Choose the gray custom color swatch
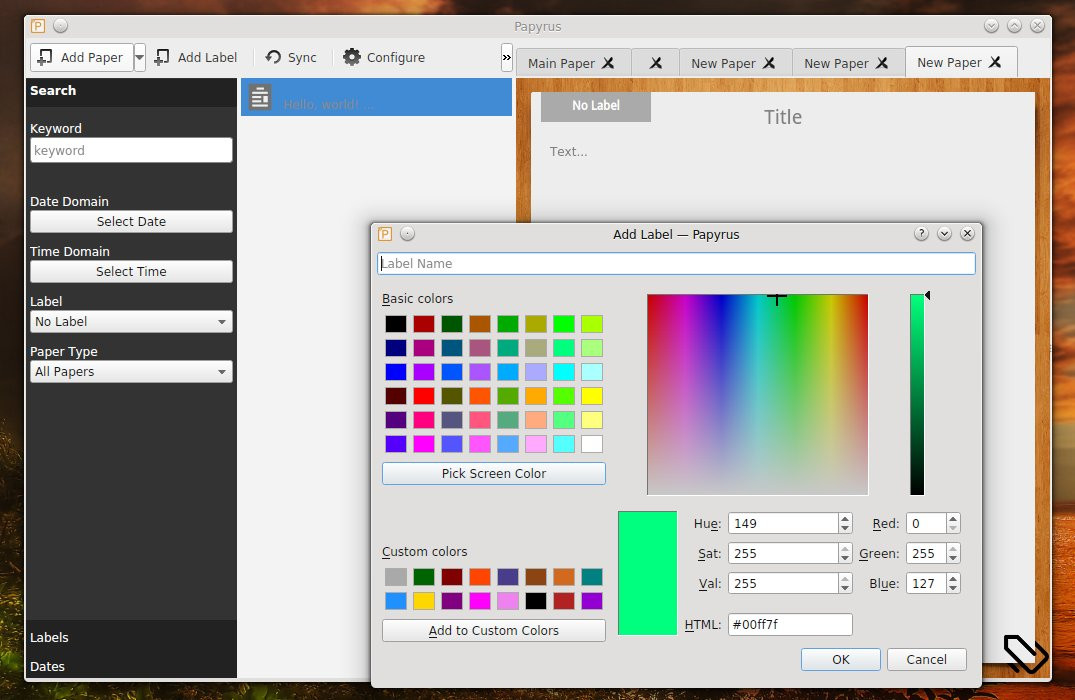 [x=396, y=577]
